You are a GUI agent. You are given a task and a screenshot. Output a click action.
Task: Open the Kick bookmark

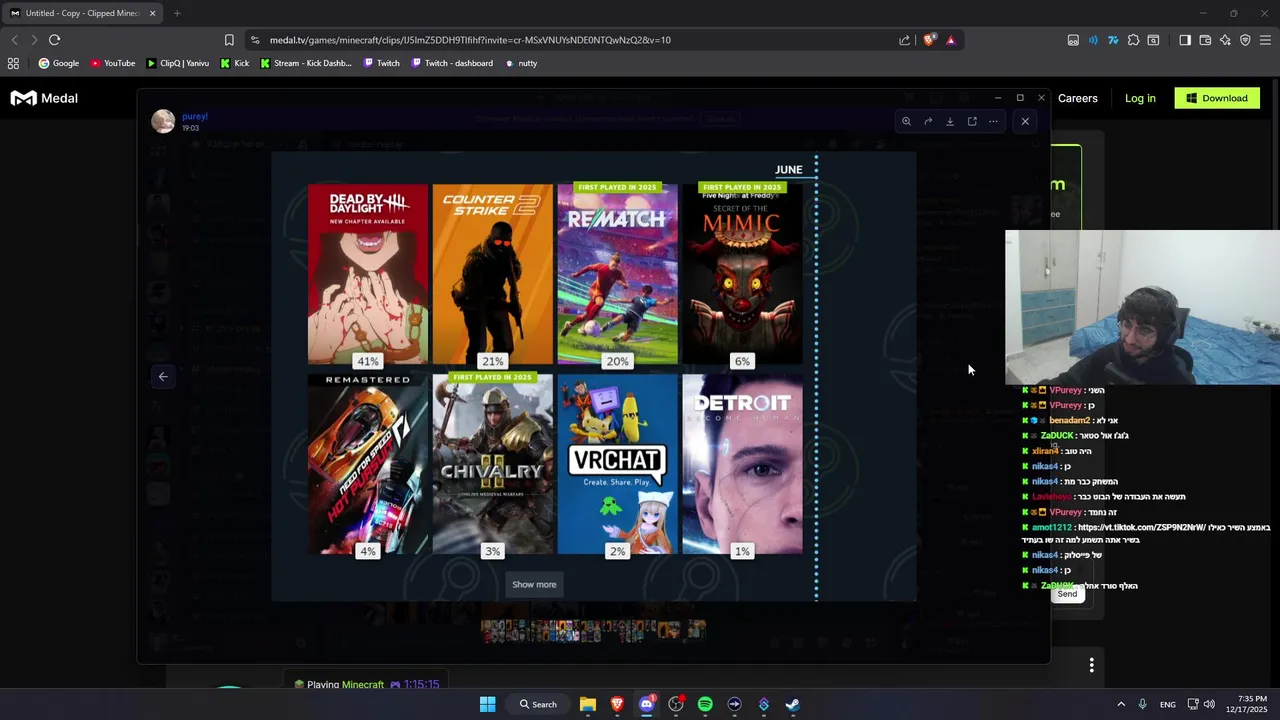(x=235, y=63)
